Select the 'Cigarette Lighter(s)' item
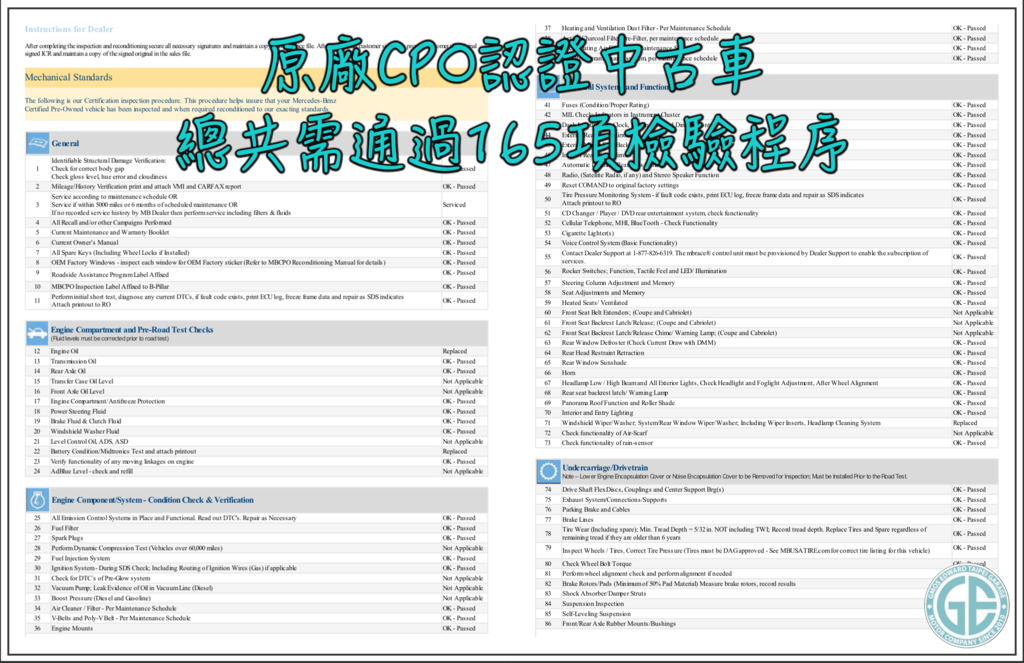The image size is (1024, 663). [588, 233]
